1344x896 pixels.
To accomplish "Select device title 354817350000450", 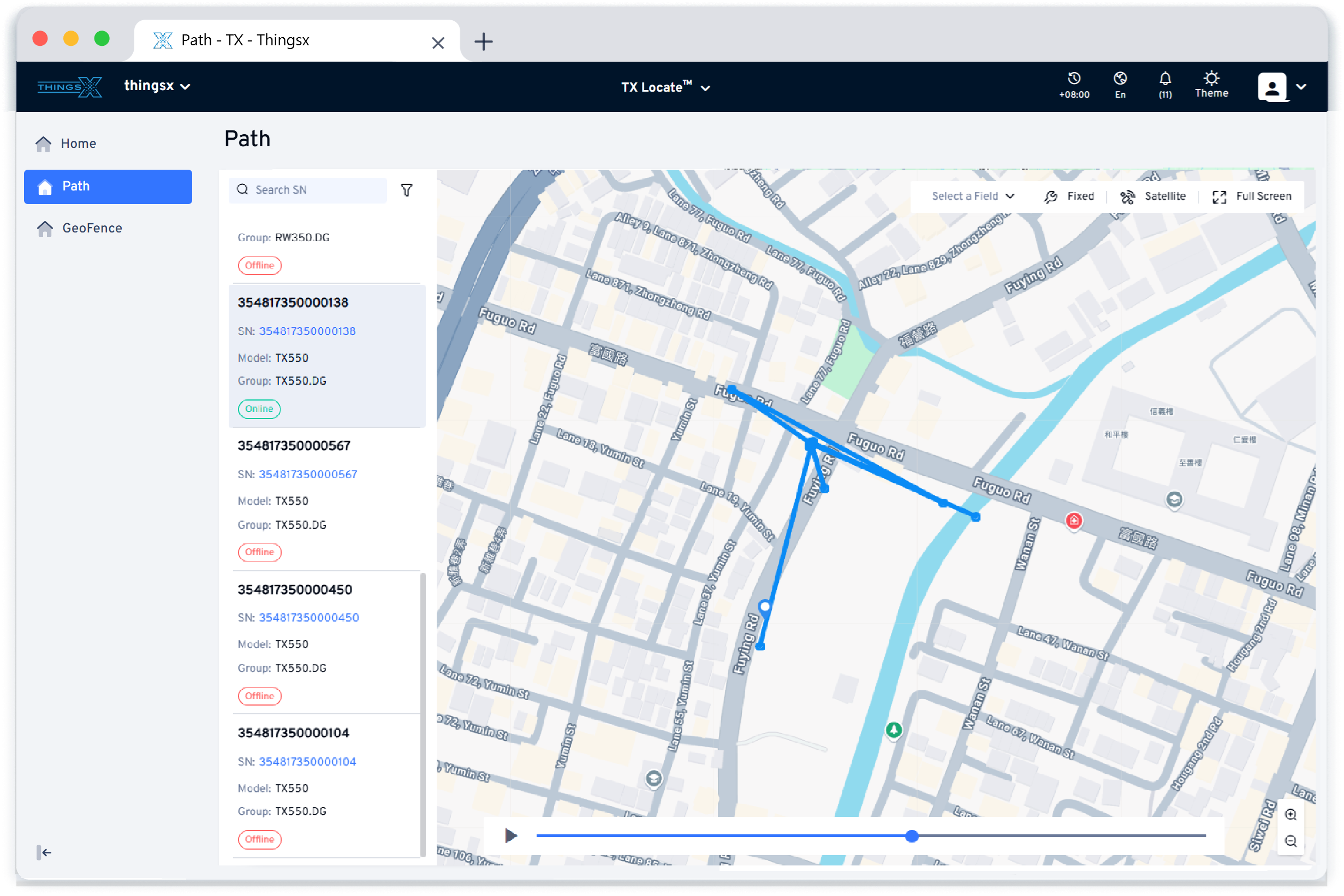I will (x=295, y=590).
